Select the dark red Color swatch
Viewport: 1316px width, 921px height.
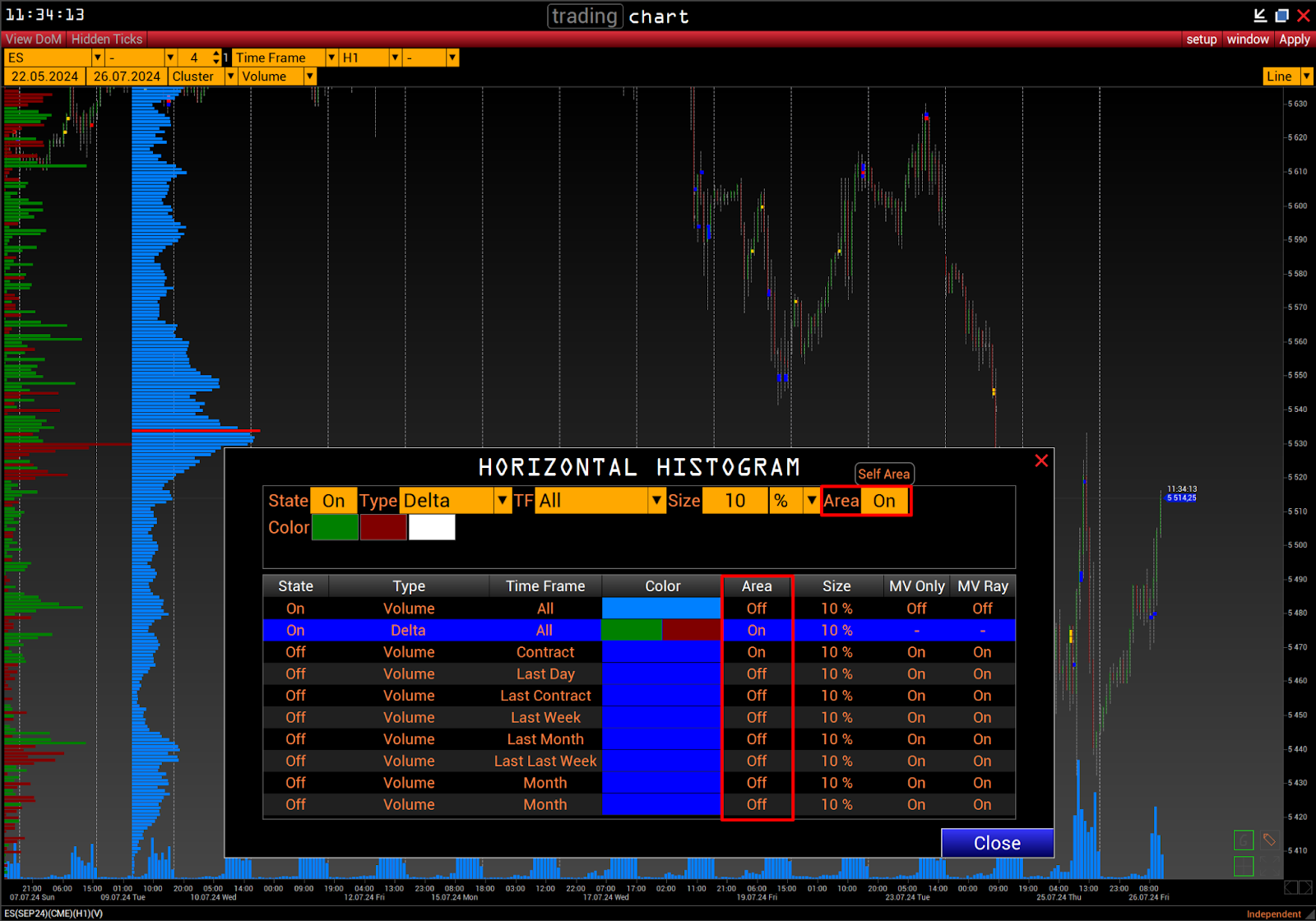[383, 528]
